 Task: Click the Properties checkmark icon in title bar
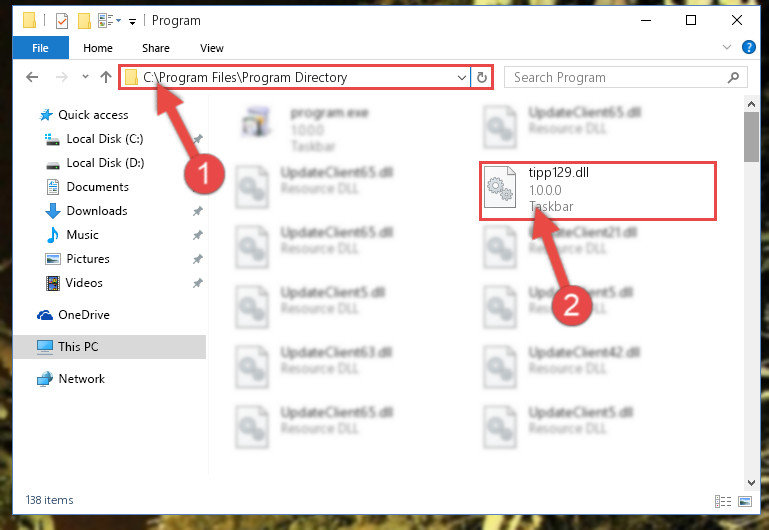(x=62, y=21)
